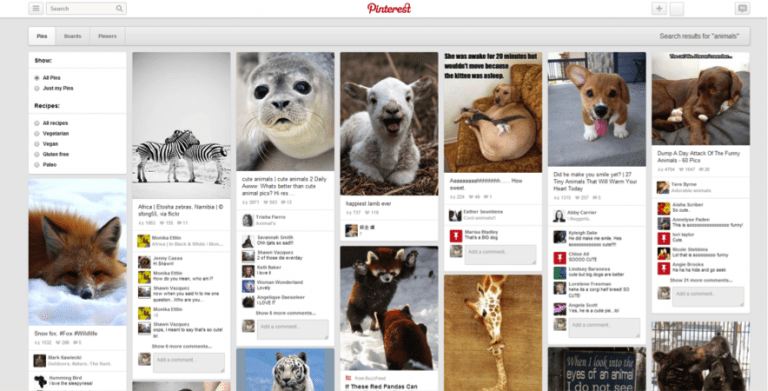Image resolution: width=768 pixels, height=391 pixels.
Task: Open Mark Kawiecki's avatar
Action: [x=40, y=361]
